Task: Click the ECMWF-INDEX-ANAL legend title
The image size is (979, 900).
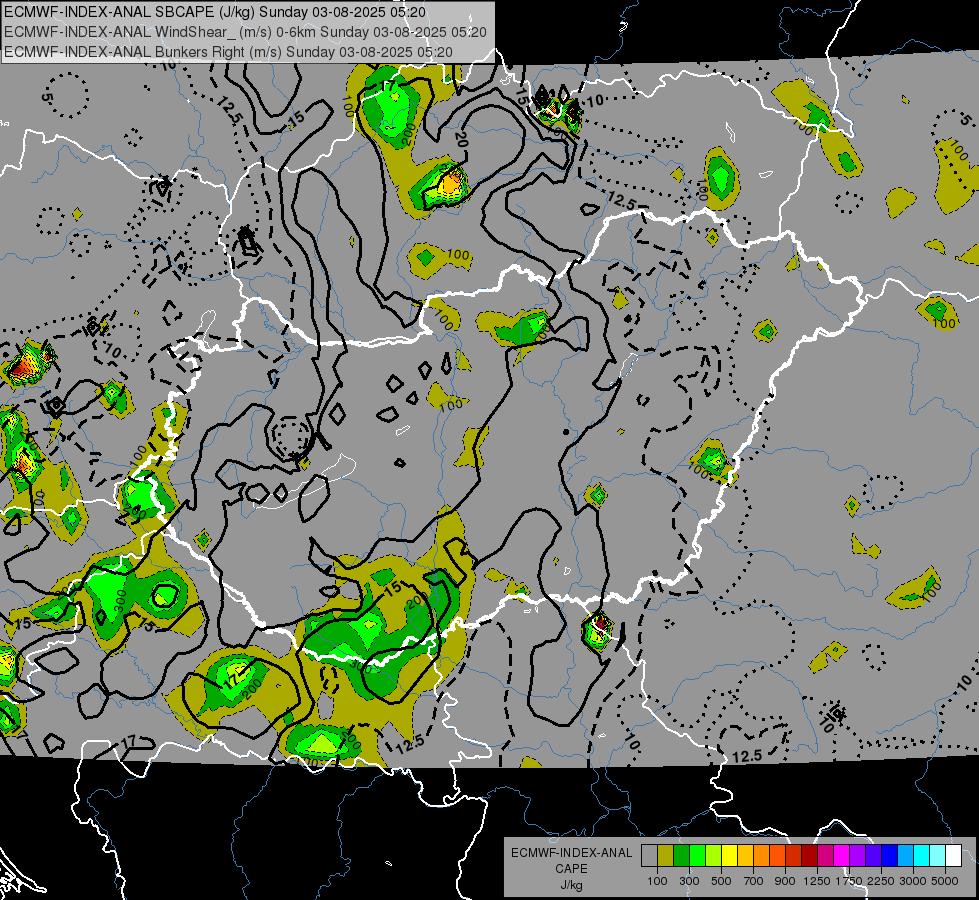Action: coord(571,853)
